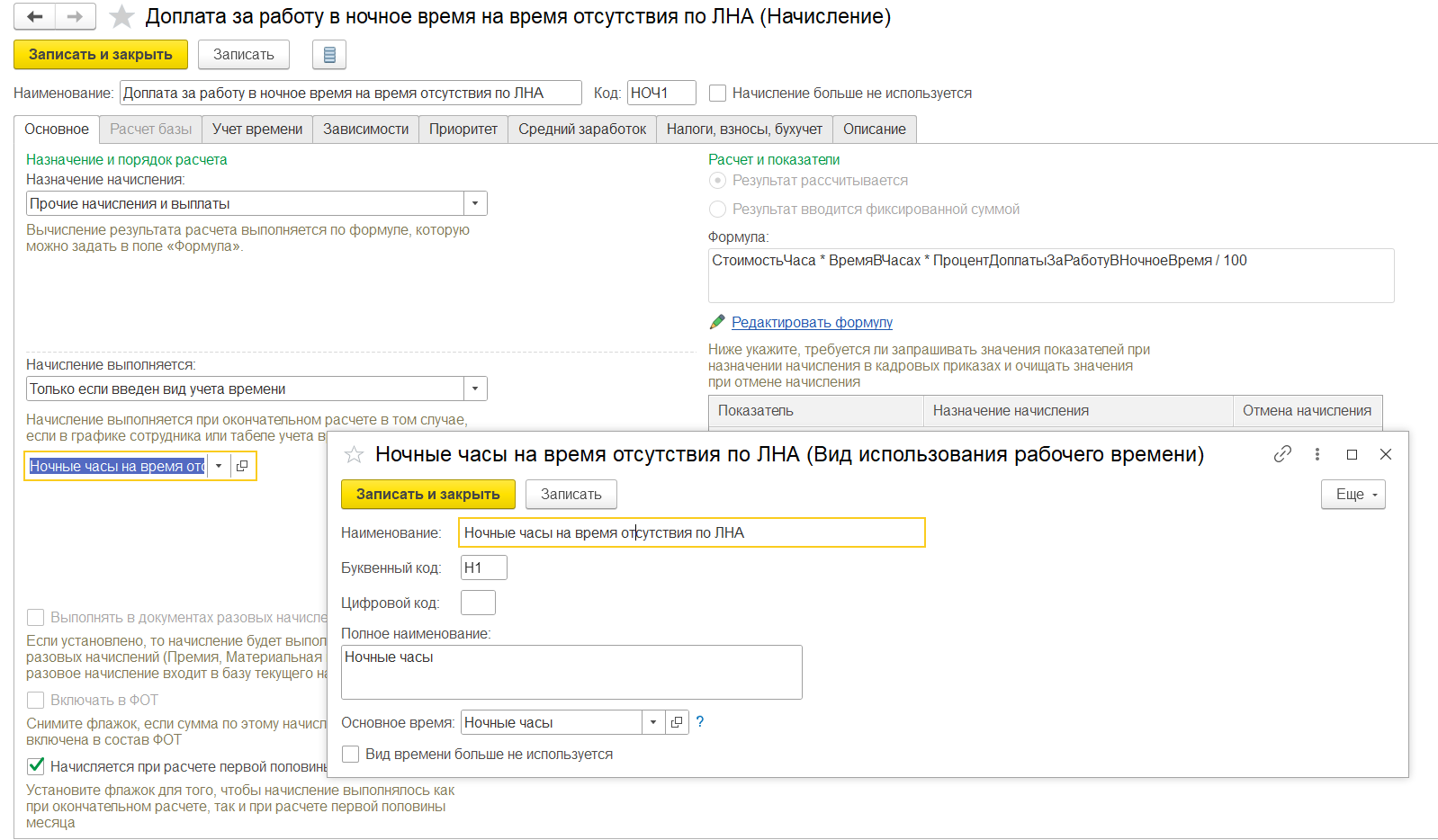Expand the Ночные часы time type dropdown
The width and height of the screenshot is (1438, 840).
pyautogui.click(x=219, y=466)
